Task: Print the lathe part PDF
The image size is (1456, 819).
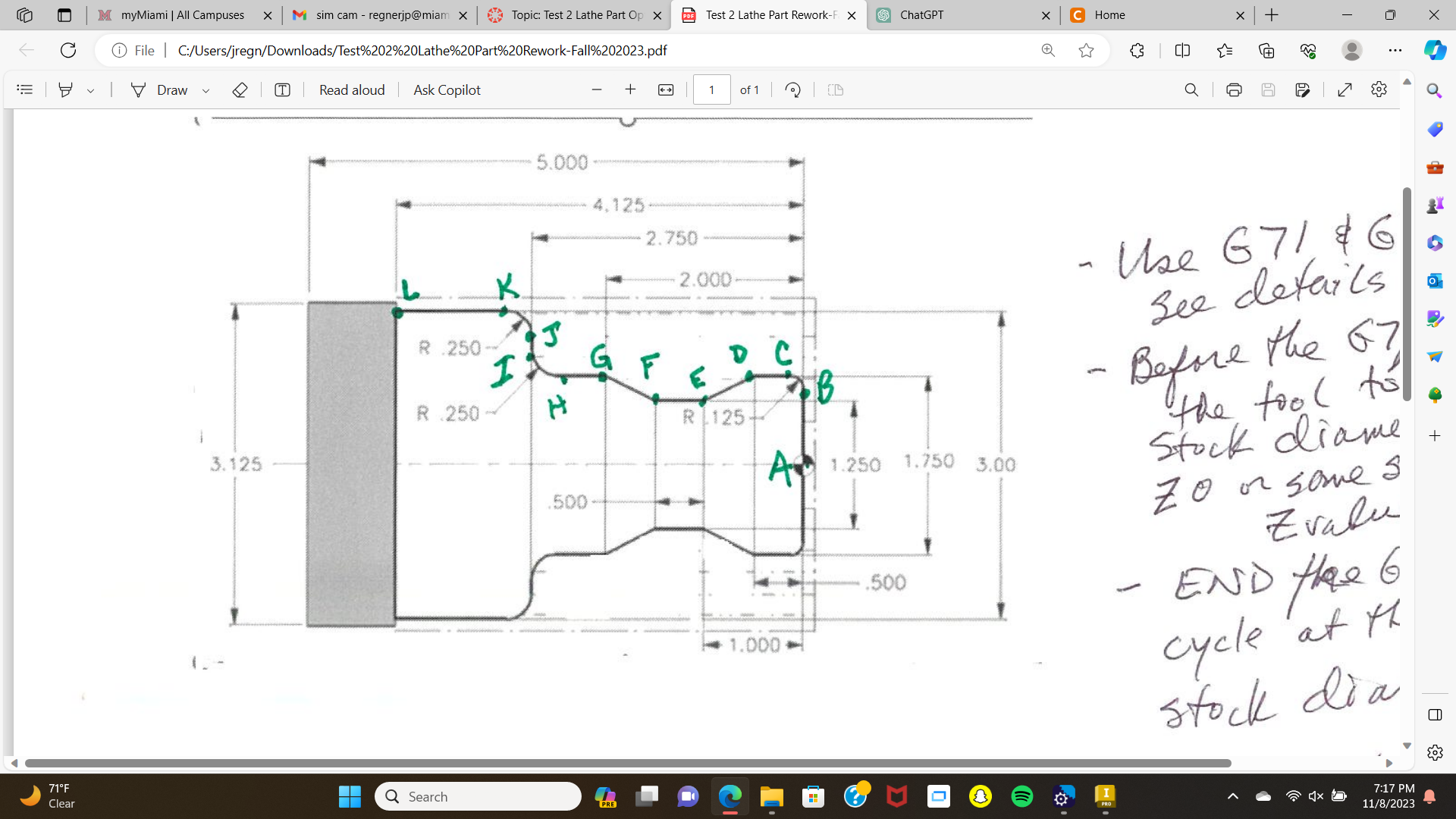Action: point(1234,89)
